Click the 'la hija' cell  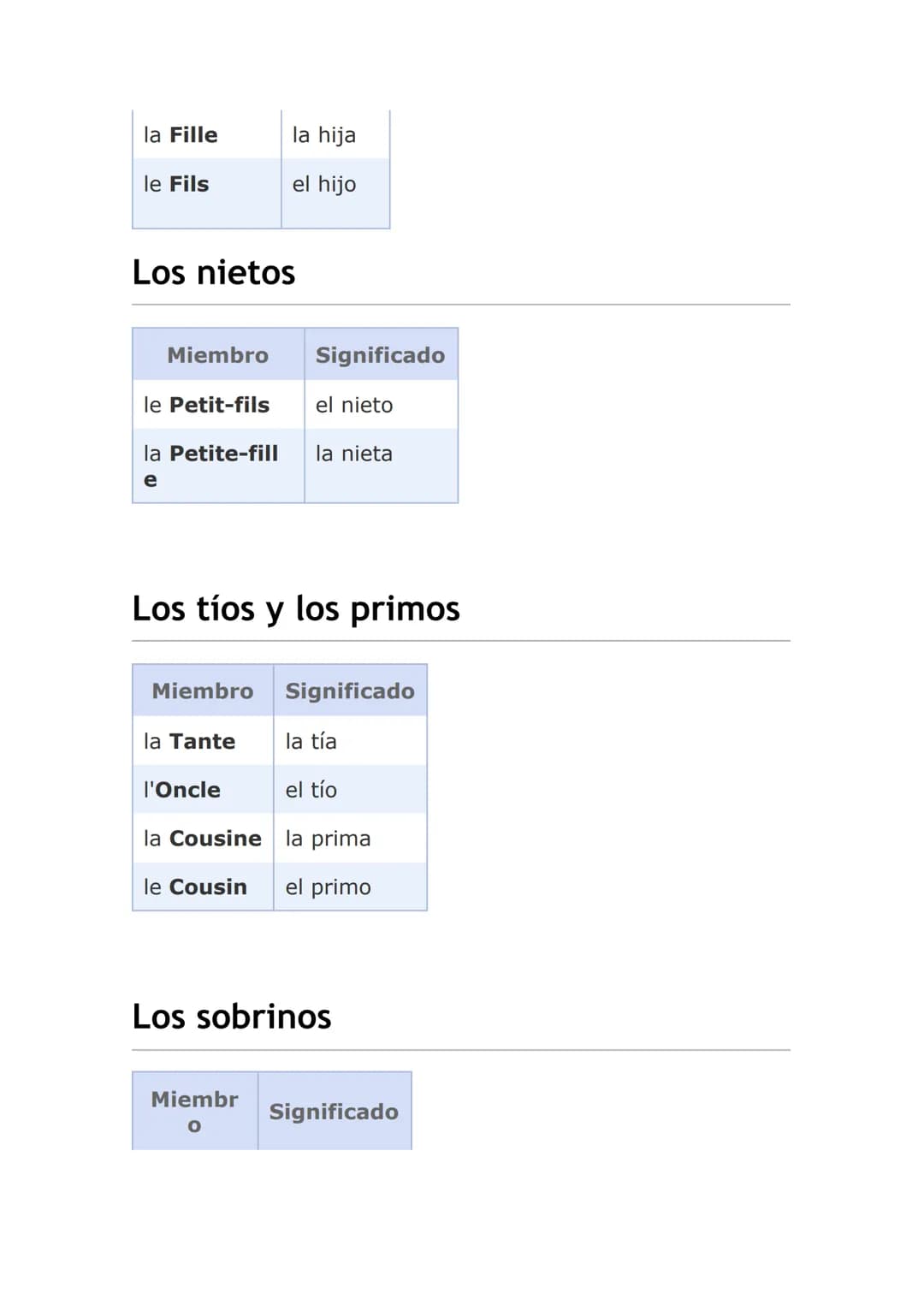(335, 134)
